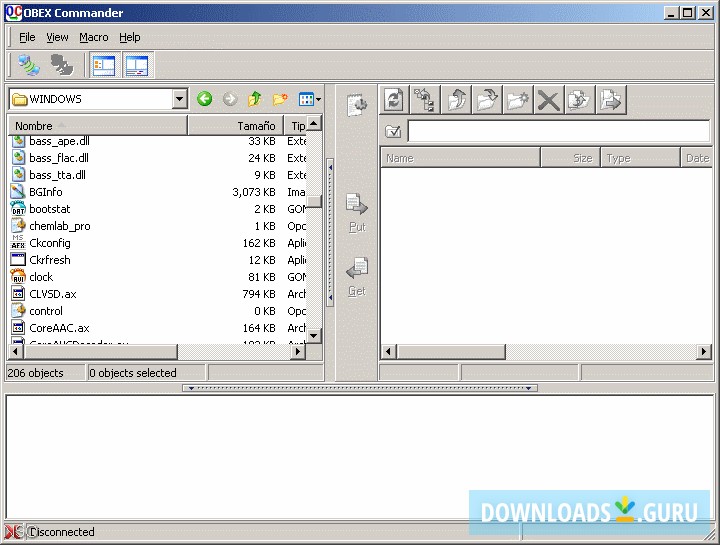Select the control file

point(45,311)
